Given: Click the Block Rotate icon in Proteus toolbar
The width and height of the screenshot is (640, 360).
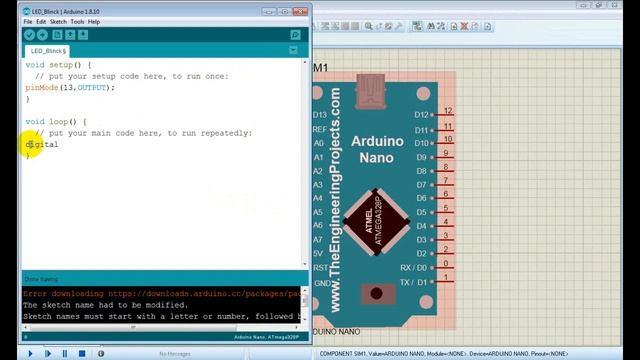Looking at the screenshot, I should [345, 27].
